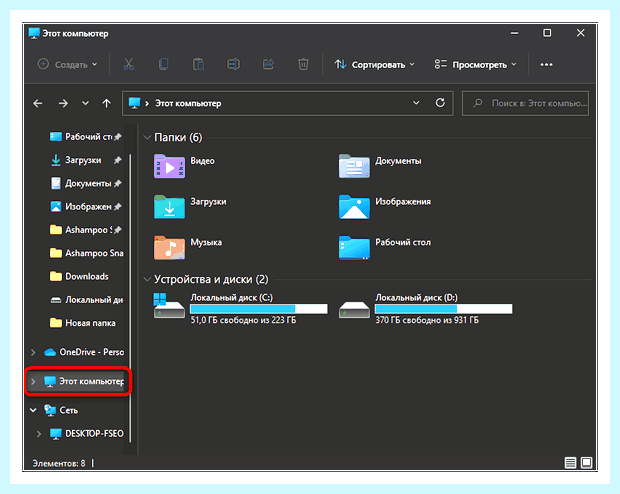Click Этот компьютер in the address bar

[188, 103]
